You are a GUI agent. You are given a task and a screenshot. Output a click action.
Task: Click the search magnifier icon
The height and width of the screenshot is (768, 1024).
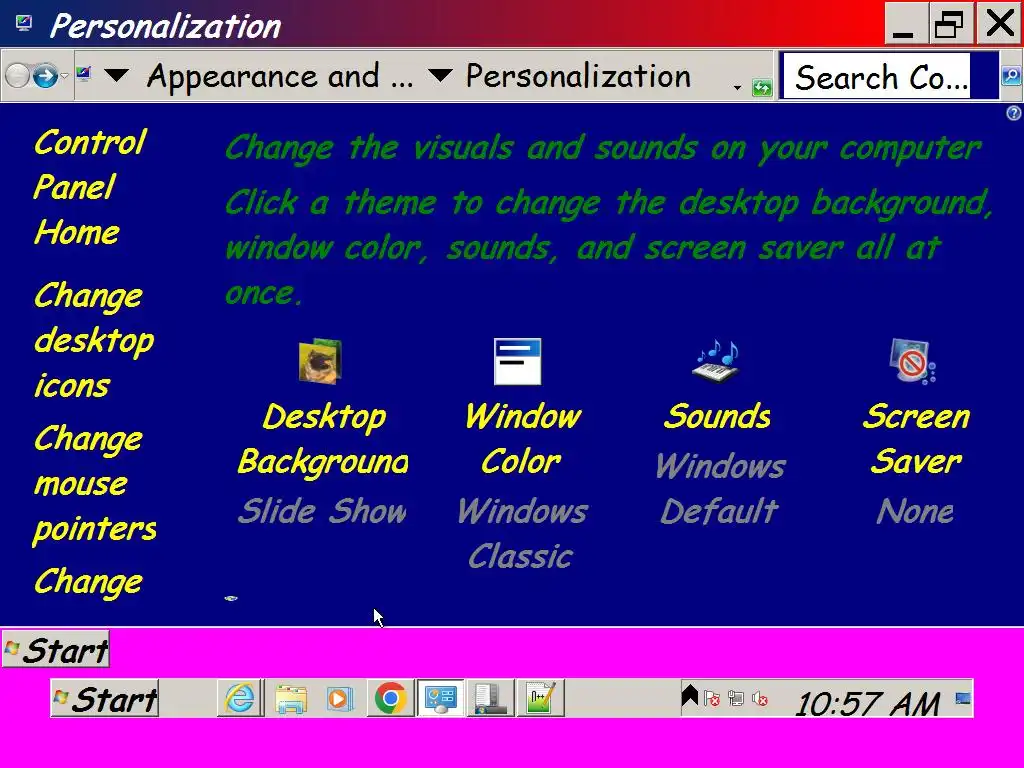[1011, 76]
